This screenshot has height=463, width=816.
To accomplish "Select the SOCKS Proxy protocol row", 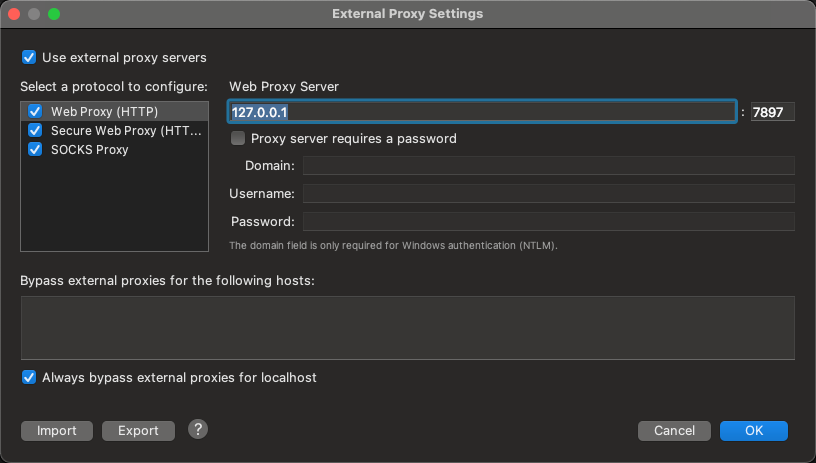I will pos(114,150).
